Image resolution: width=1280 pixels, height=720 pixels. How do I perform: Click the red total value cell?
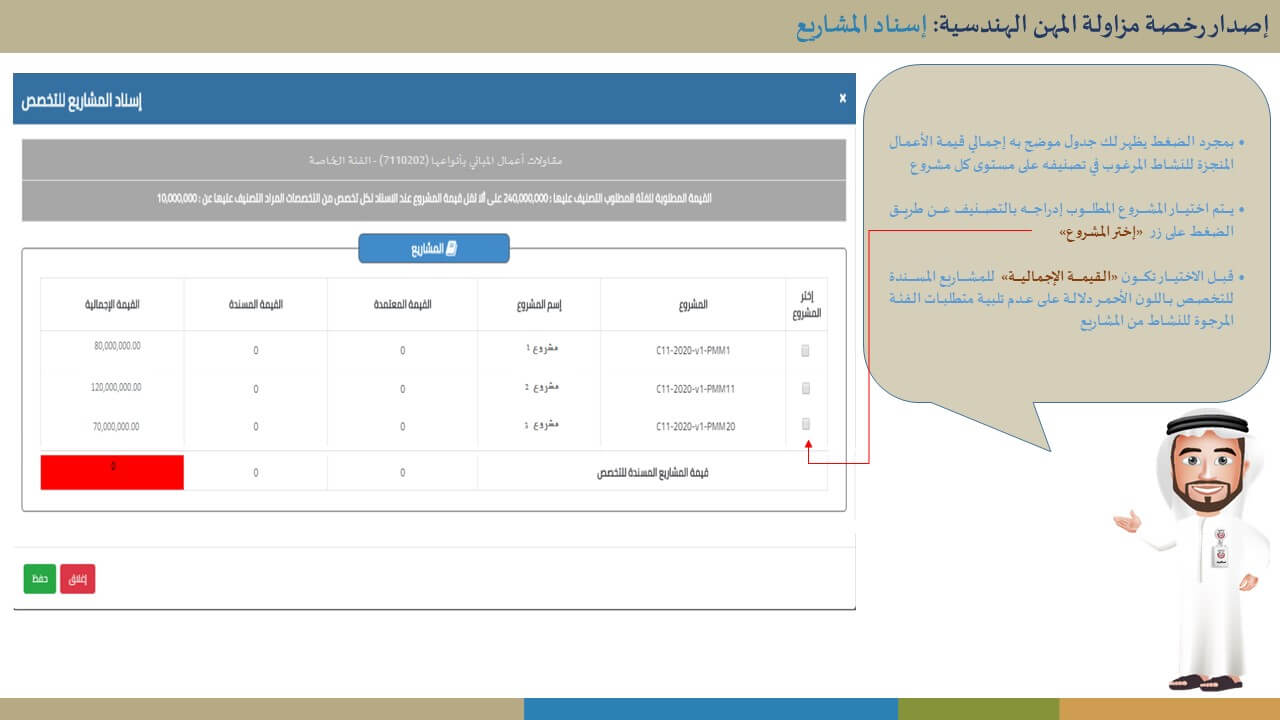112,472
